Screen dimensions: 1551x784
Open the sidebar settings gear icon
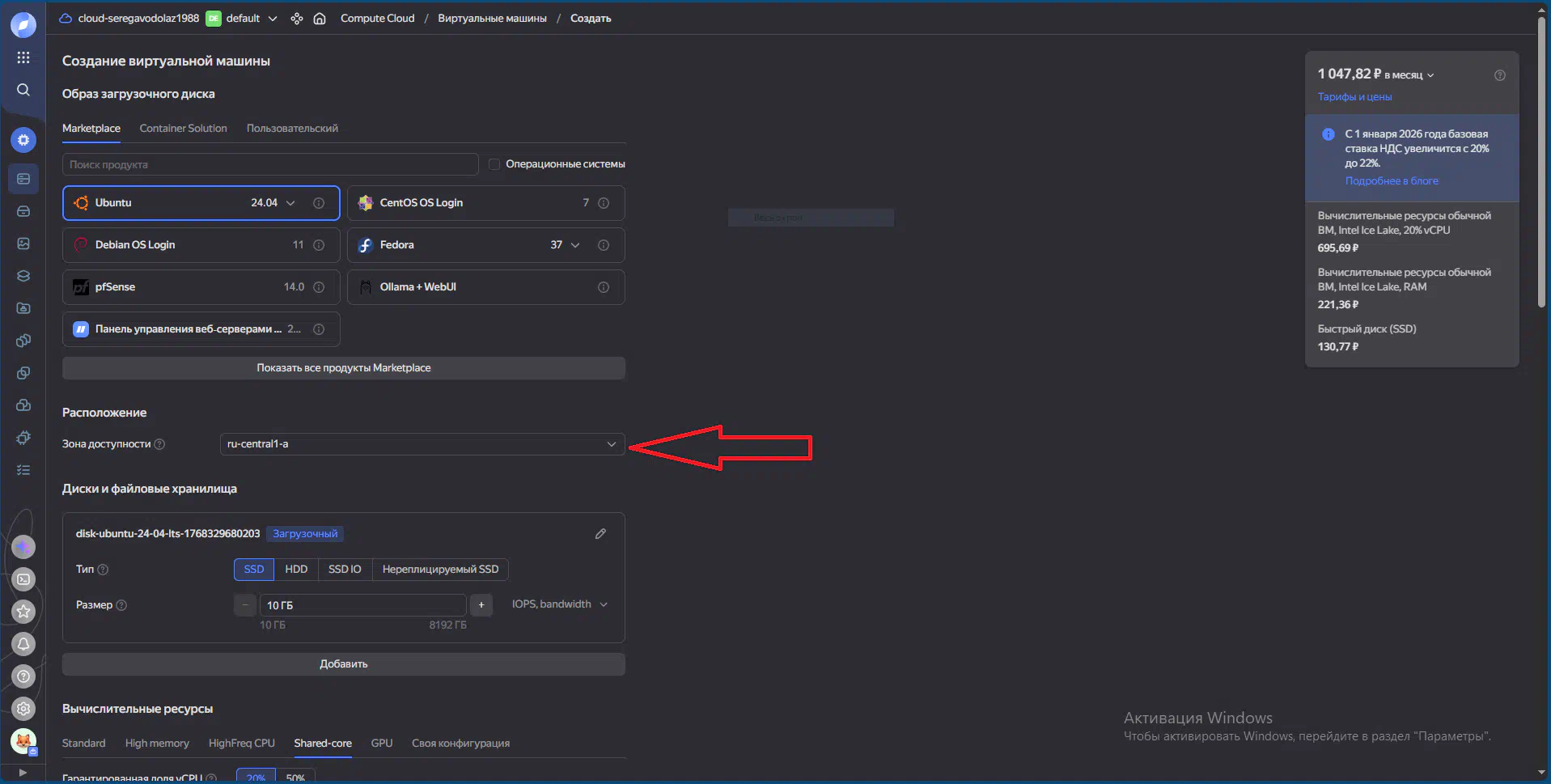click(x=23, y=709)
